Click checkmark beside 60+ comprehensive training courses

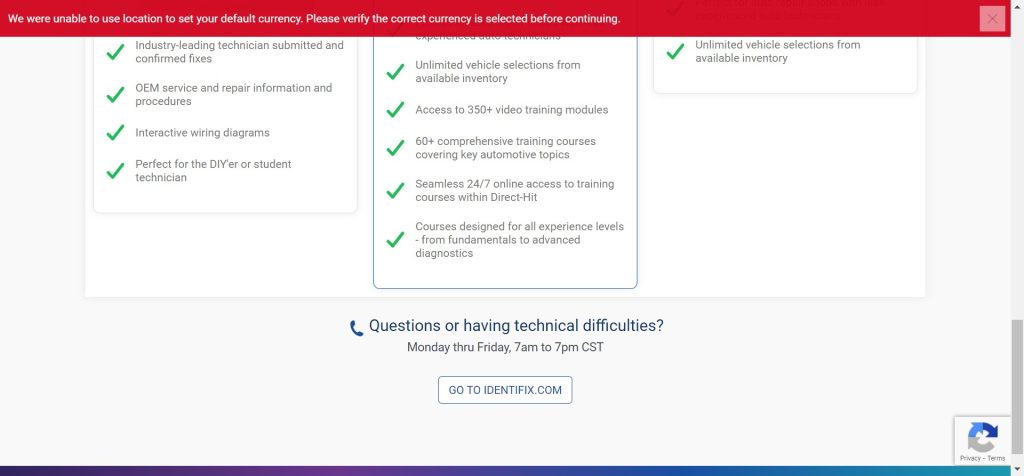395,148
